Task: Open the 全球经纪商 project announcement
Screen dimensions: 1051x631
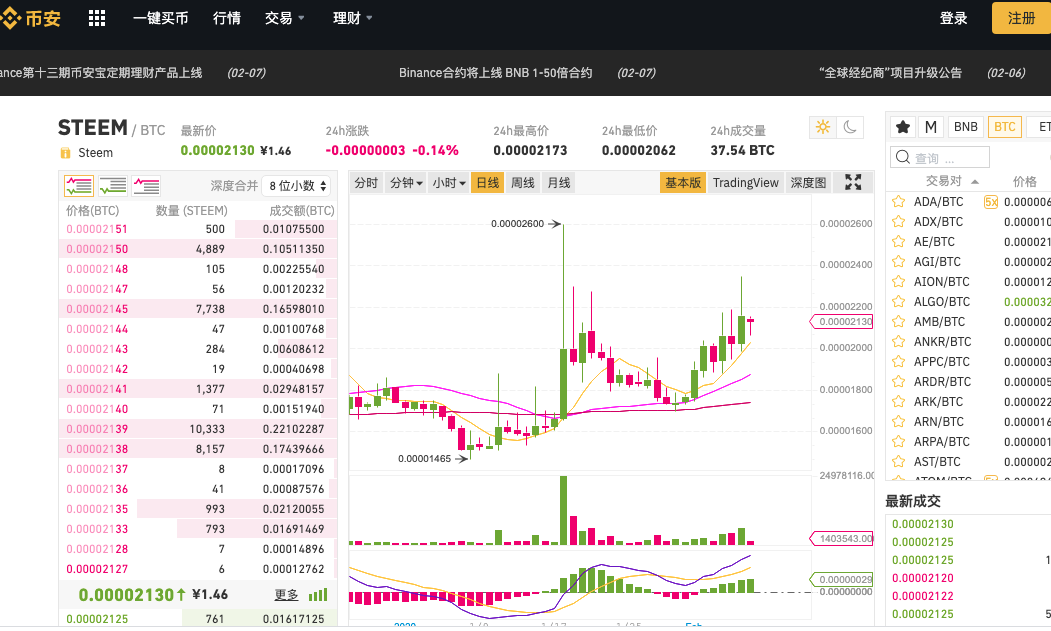Action: coord(890,72)
